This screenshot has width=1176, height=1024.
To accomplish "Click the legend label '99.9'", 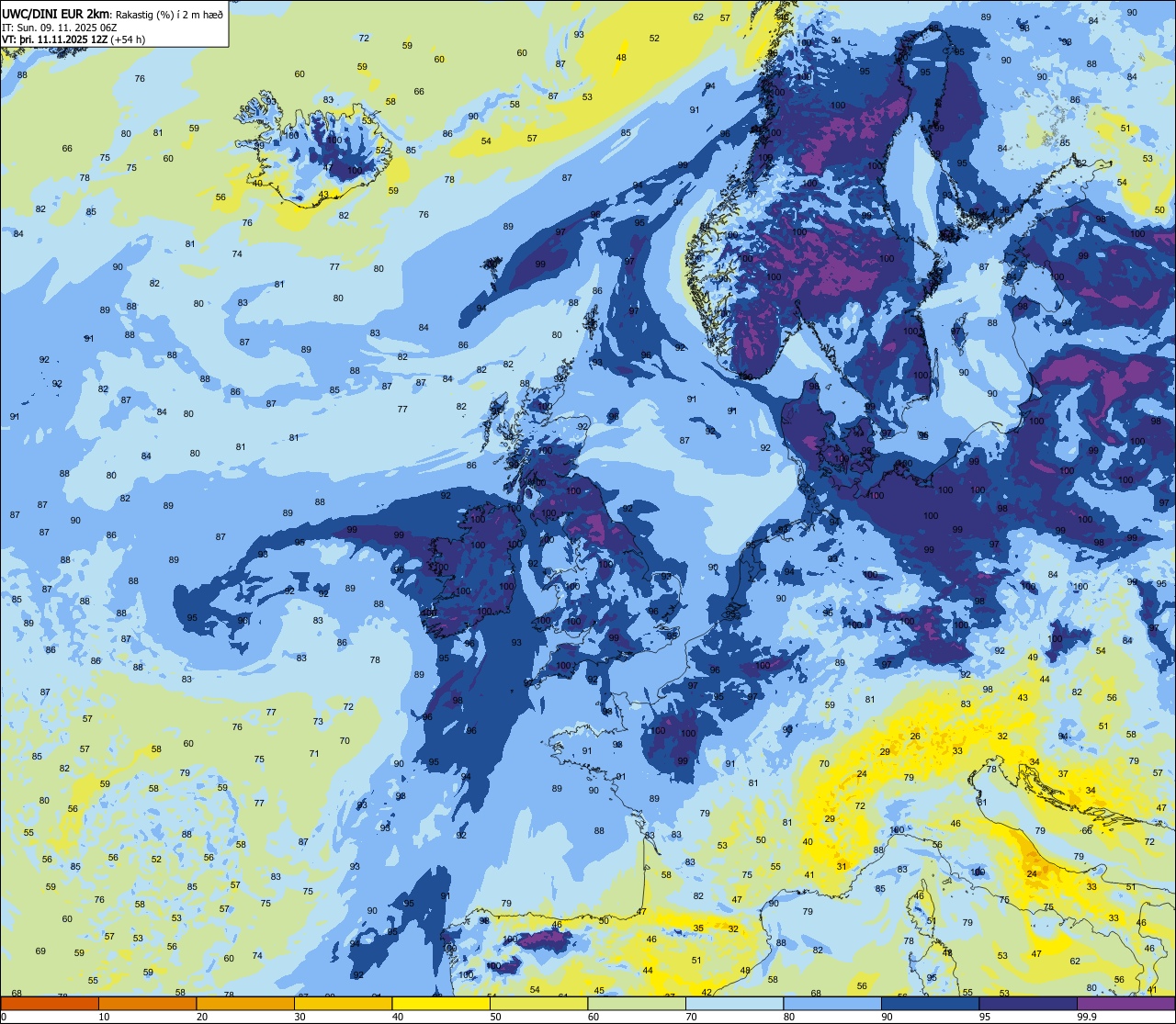I will [1087, 1017].
